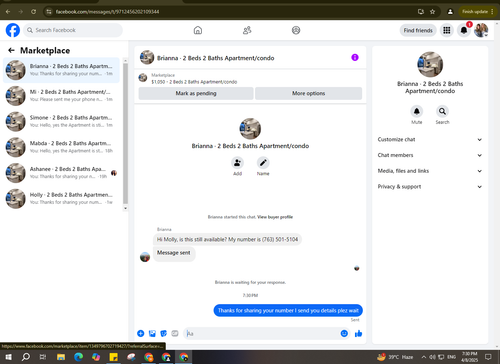This screenshot has width=500, height=364.
Task: Click the Facebook logo
Action: pyautogui.click(x=13, y=30)
